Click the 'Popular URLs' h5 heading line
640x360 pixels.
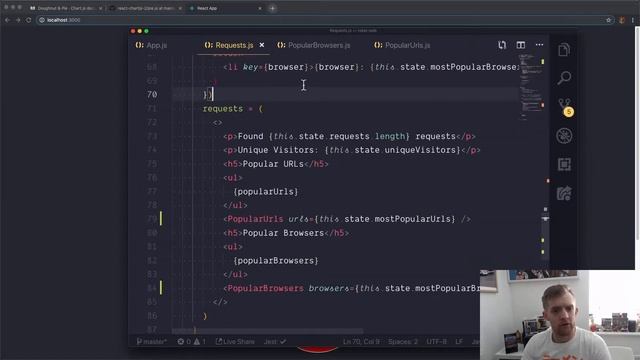[276, 164]
